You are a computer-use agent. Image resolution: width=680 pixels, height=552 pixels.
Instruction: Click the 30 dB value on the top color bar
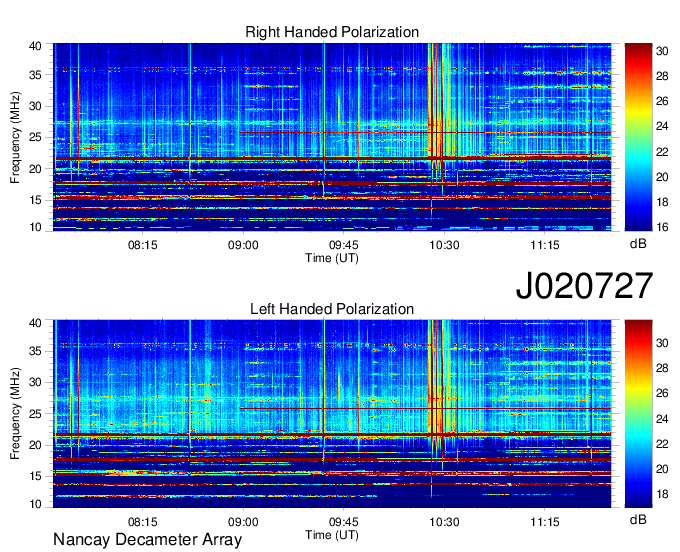(x=662, y=51)
